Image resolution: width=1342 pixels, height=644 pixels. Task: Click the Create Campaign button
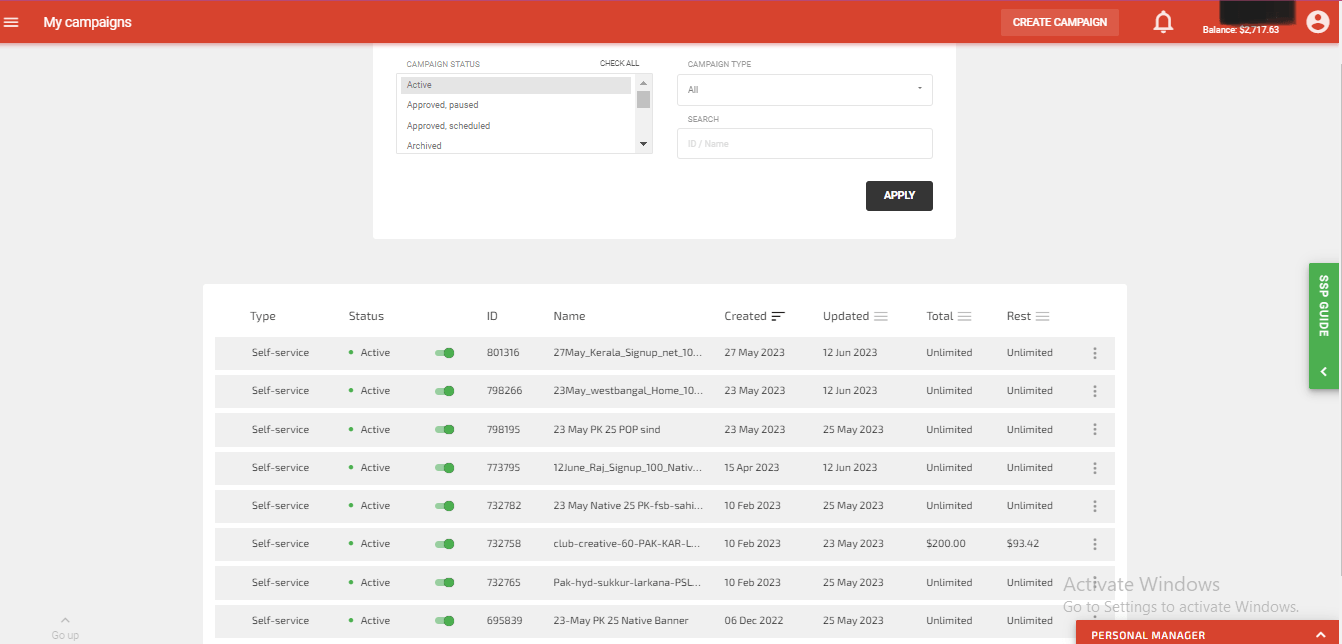point(1059,22)
